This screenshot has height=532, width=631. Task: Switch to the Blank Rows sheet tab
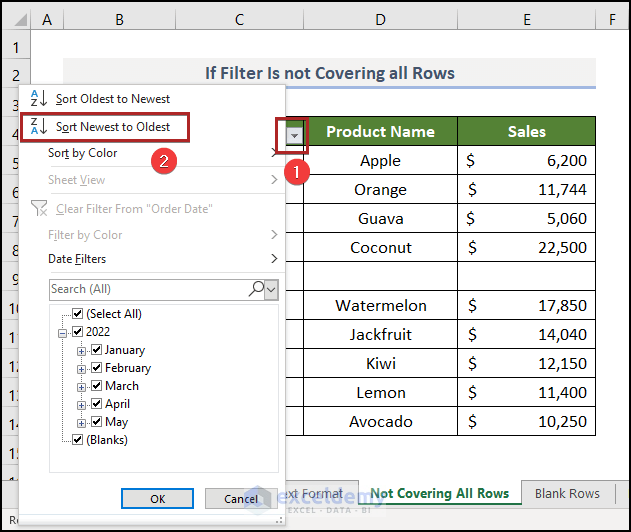click(x=567, y=493)
